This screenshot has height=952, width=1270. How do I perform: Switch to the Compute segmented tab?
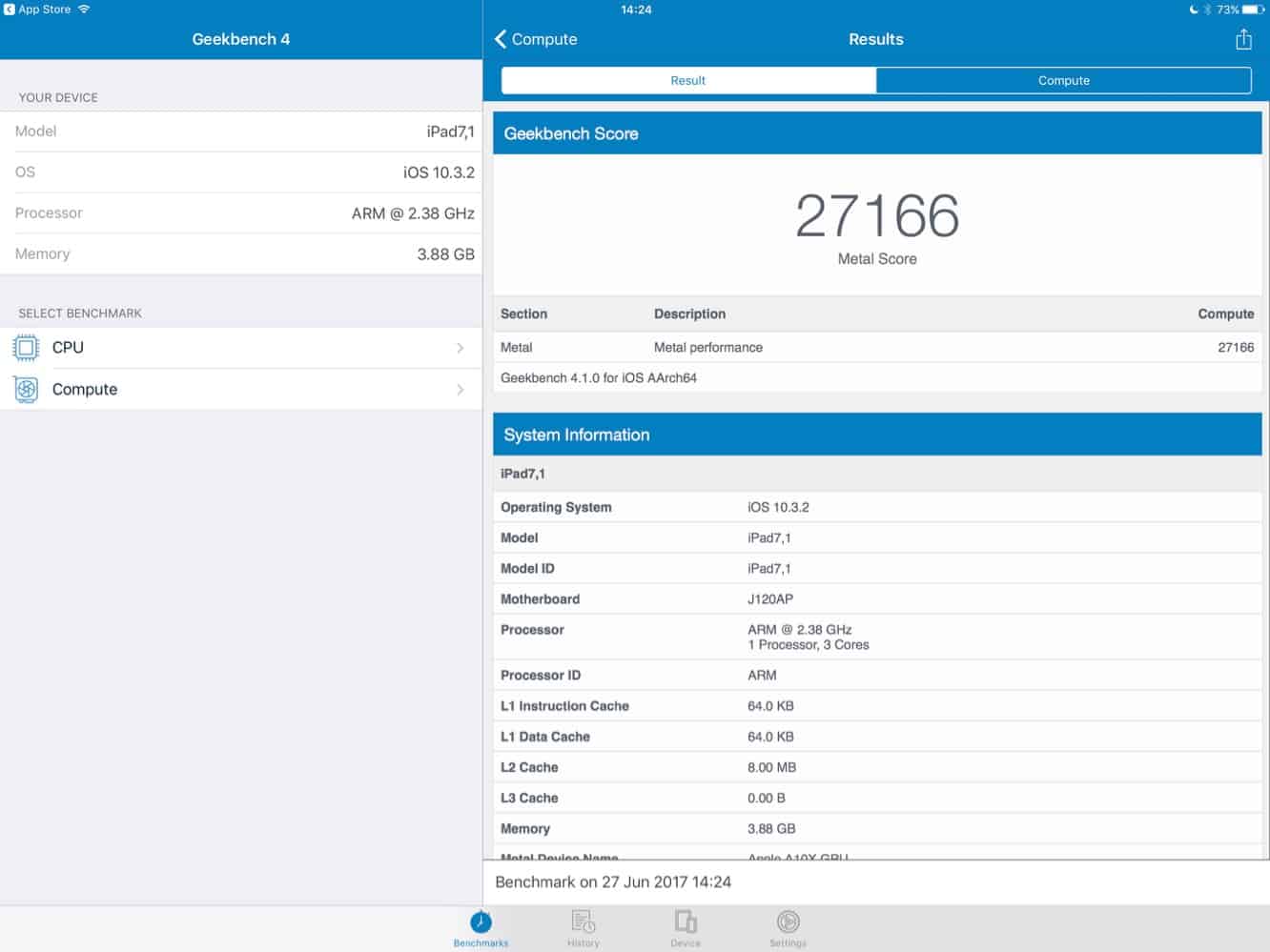[1064, 80]
